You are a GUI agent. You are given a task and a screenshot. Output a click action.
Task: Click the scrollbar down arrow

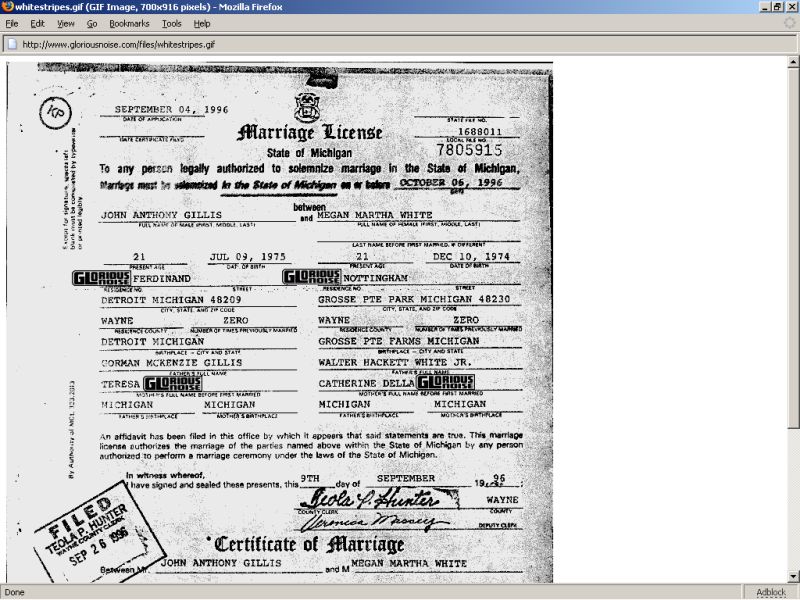click(793, 577)
